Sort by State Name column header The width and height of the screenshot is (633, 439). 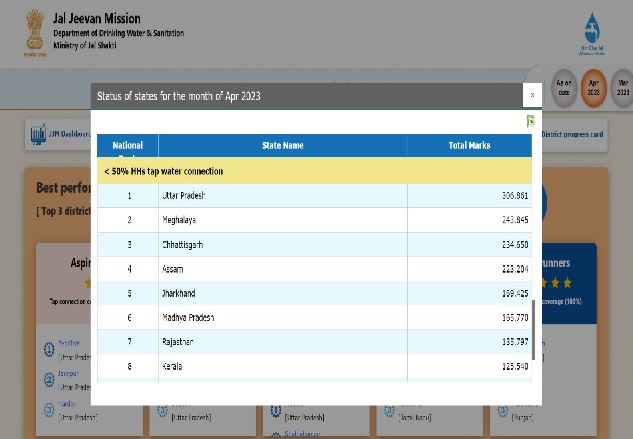pyautogui.click(x=282, y=146)
